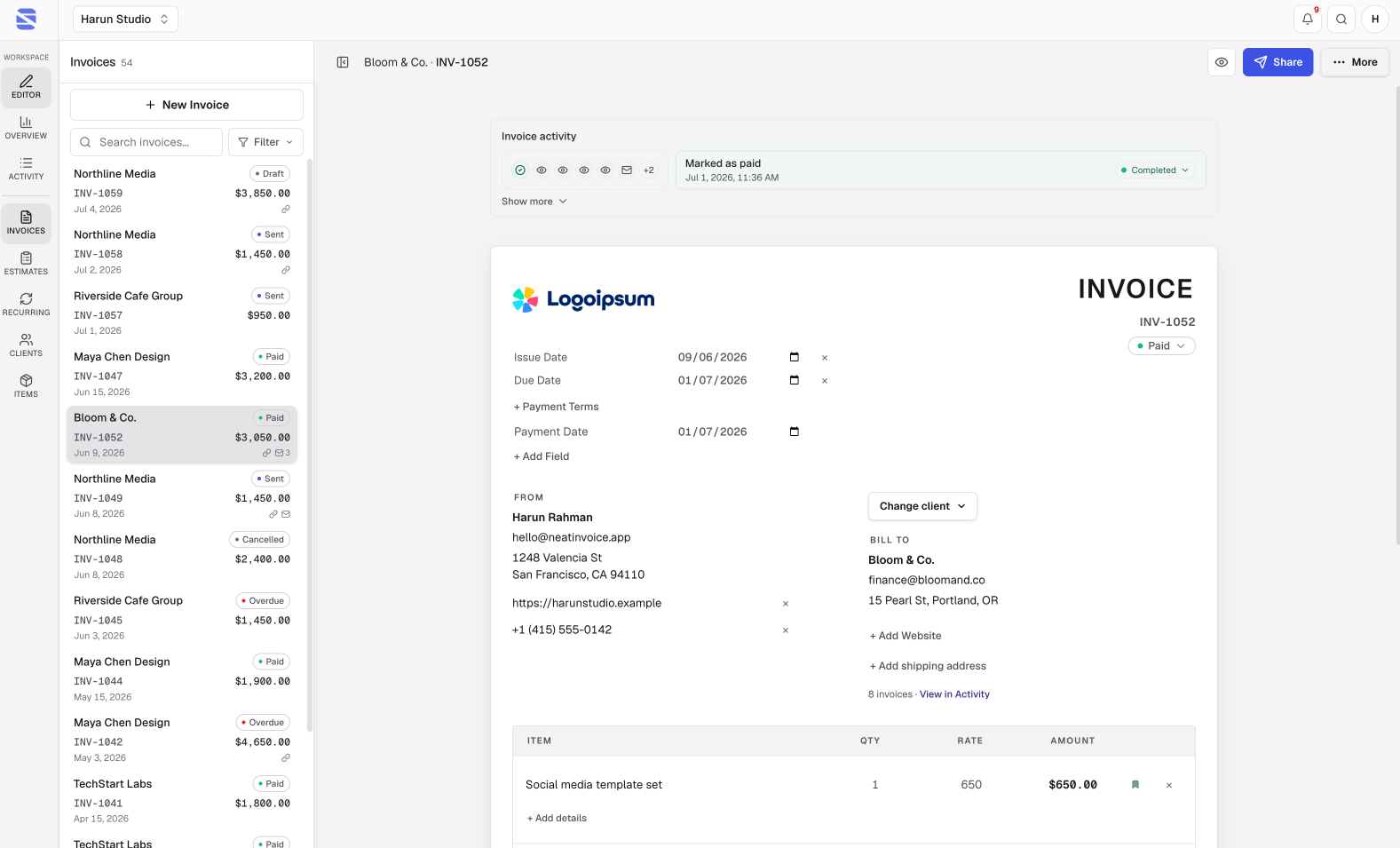Viewport: 1400px width, 848px height.
Task: Delete the Social media template set item
Action: coord(1169,785)
